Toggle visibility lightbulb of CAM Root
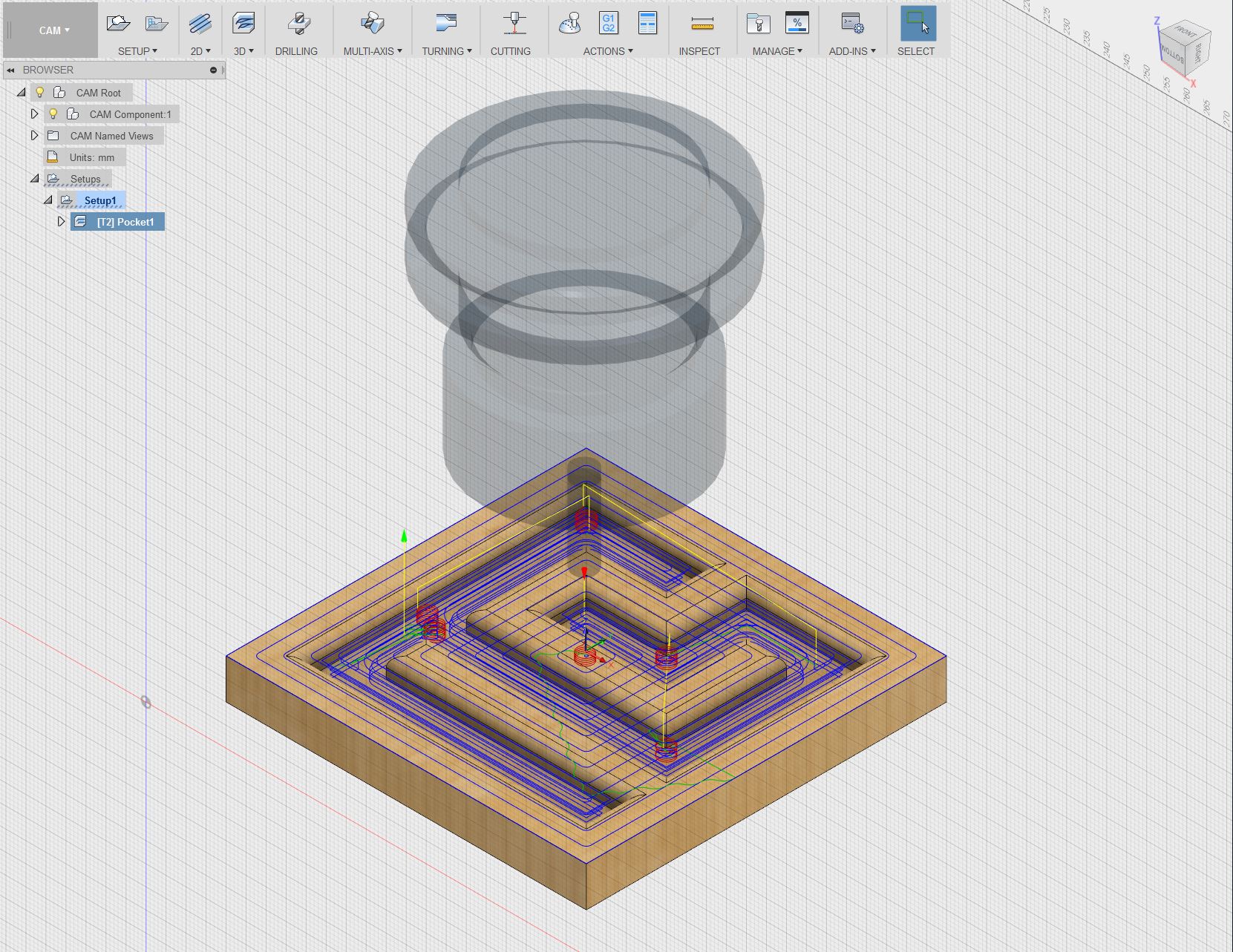 tap(40, 93)
